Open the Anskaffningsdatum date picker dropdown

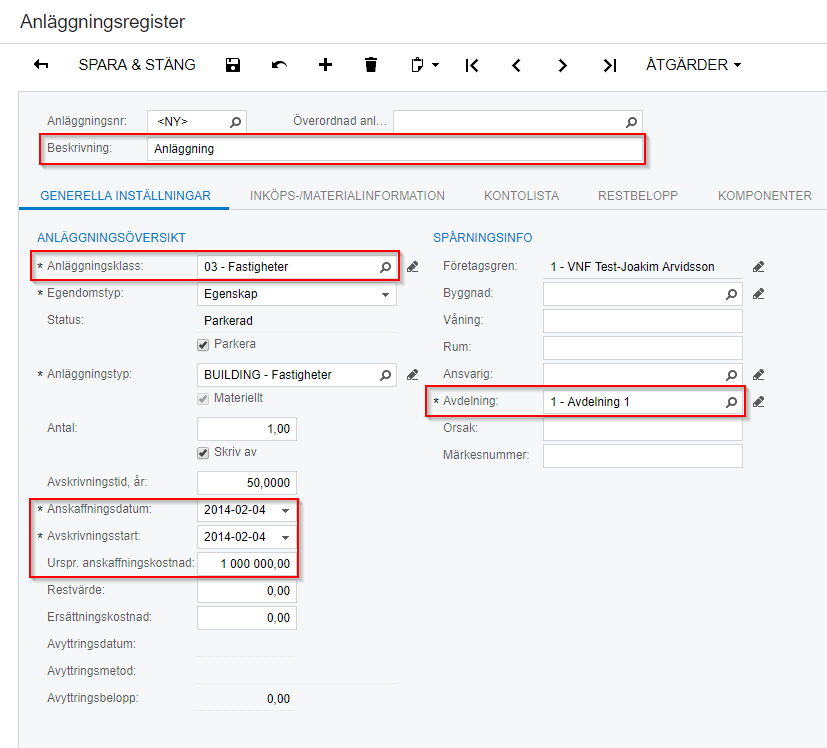(286, 510)
